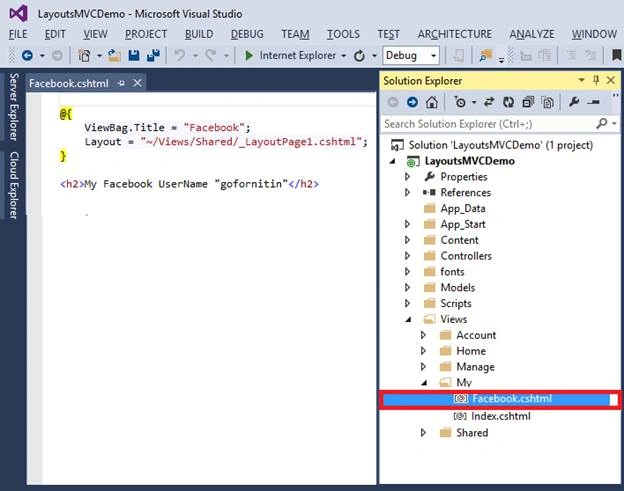Select the fonts folder
The width and height of the screenshot is (624, 491).
pyautogui.click(x=452, y=272)
